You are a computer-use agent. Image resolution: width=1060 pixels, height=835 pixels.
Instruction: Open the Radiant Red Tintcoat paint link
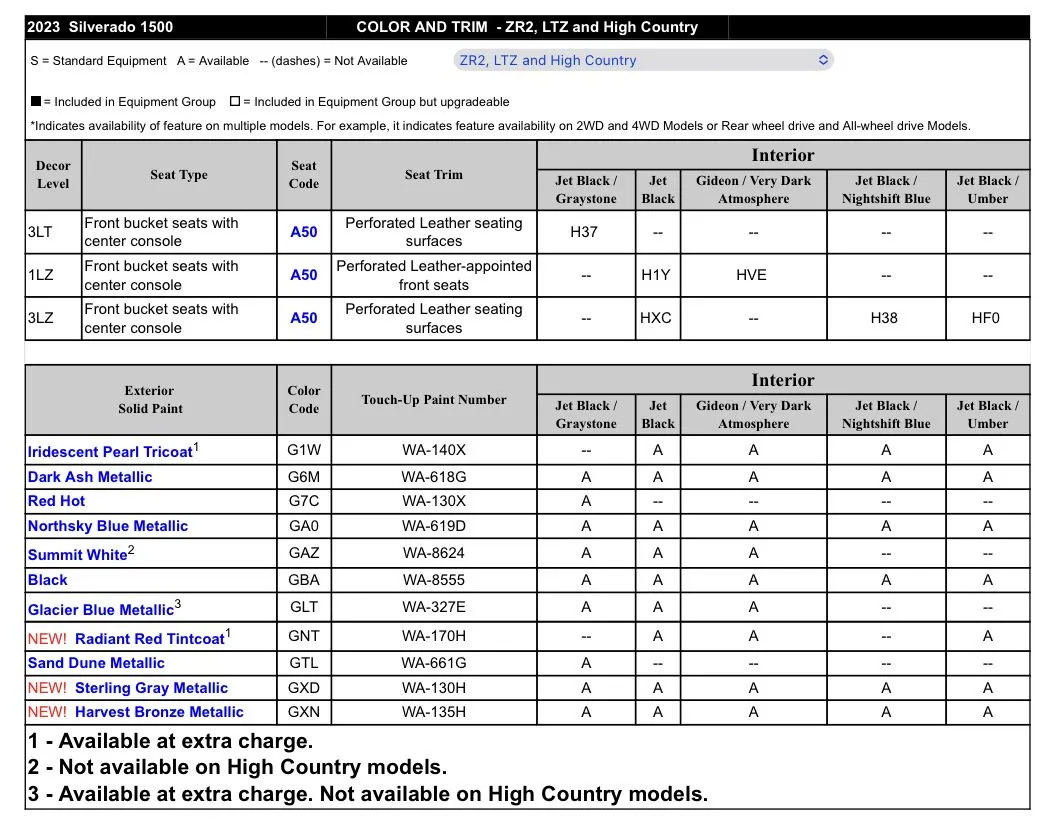click(x=149, y=639)
